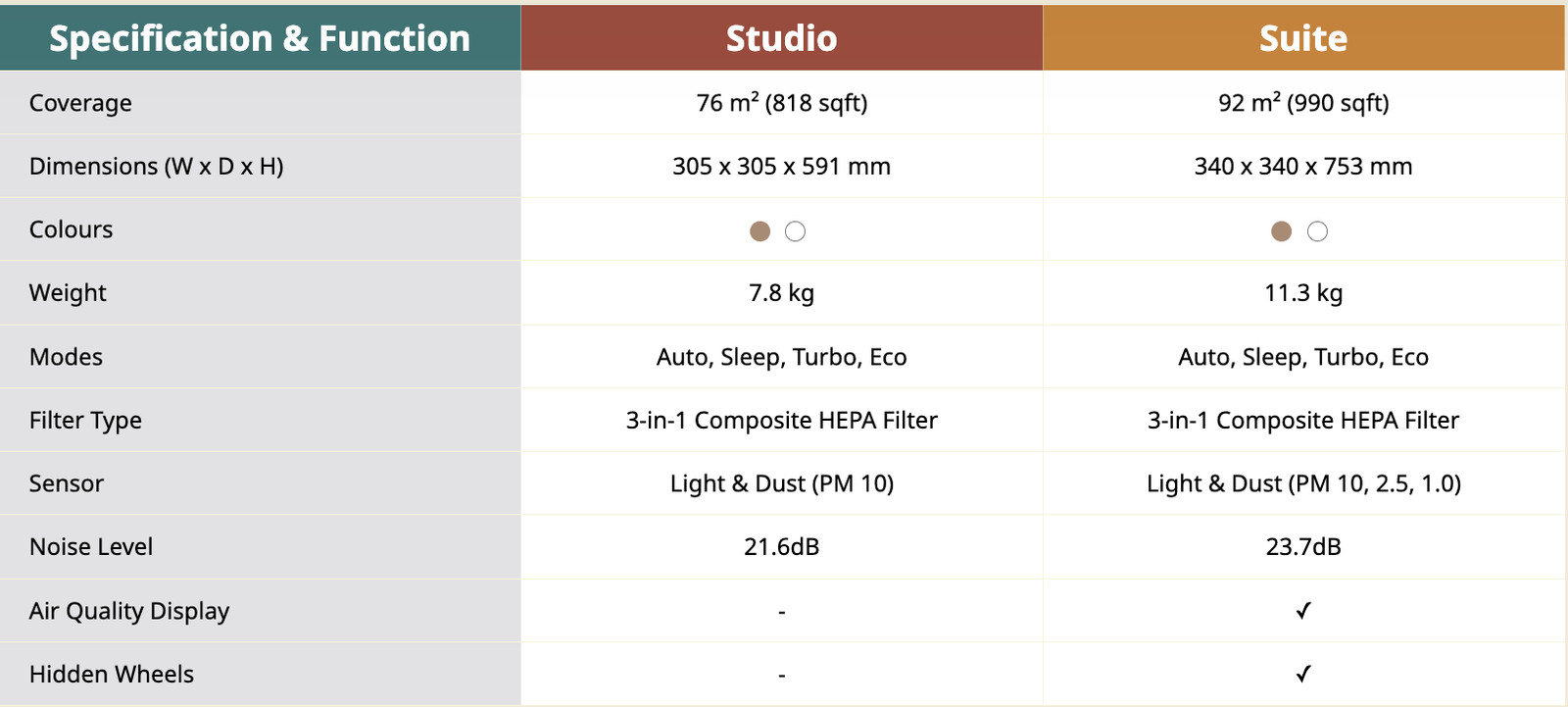Click the Specification & Function header
The image size is (1568, 707).
[260, 38]
